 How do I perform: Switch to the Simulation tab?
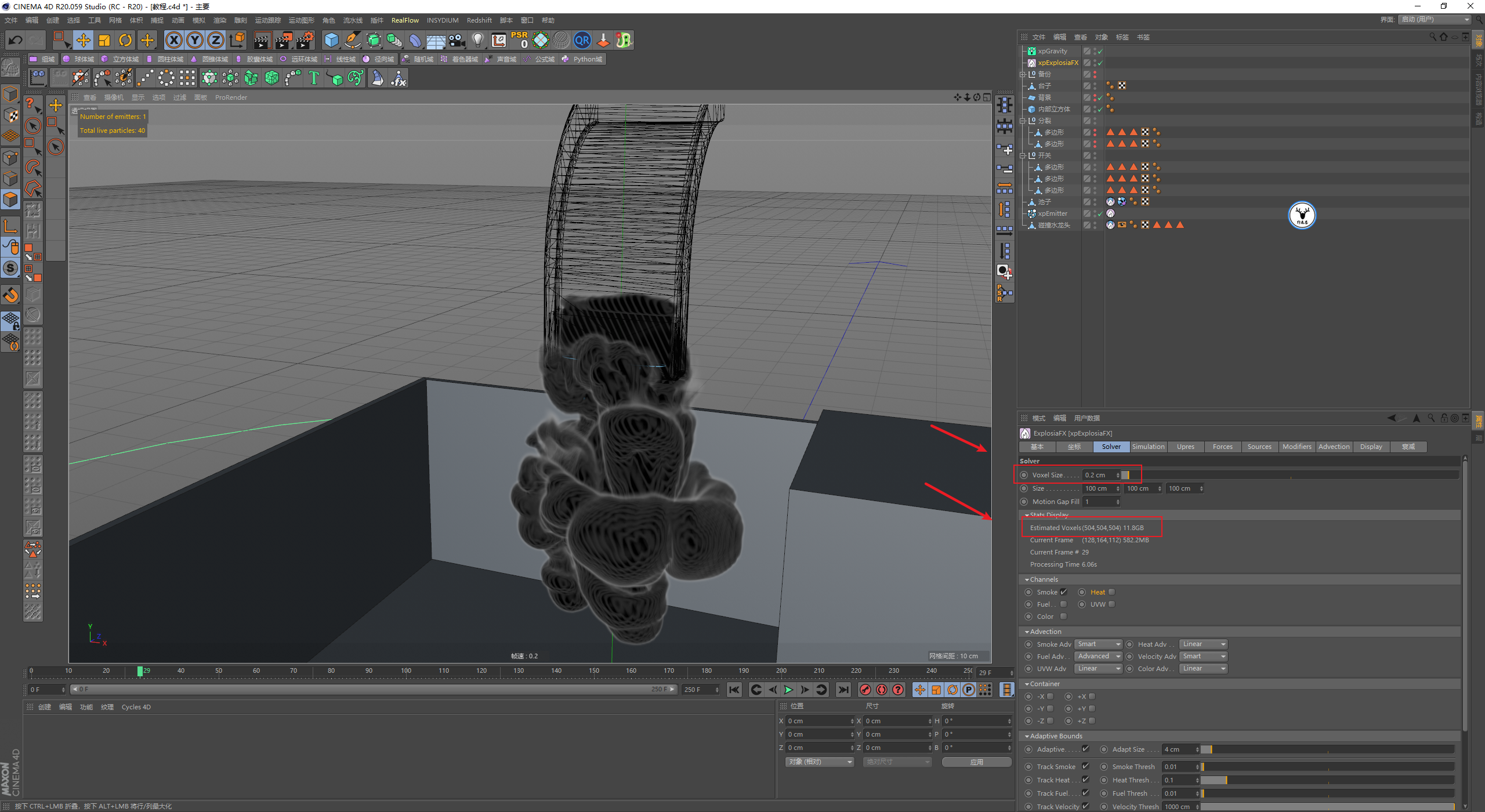[x=1148, y=447]
